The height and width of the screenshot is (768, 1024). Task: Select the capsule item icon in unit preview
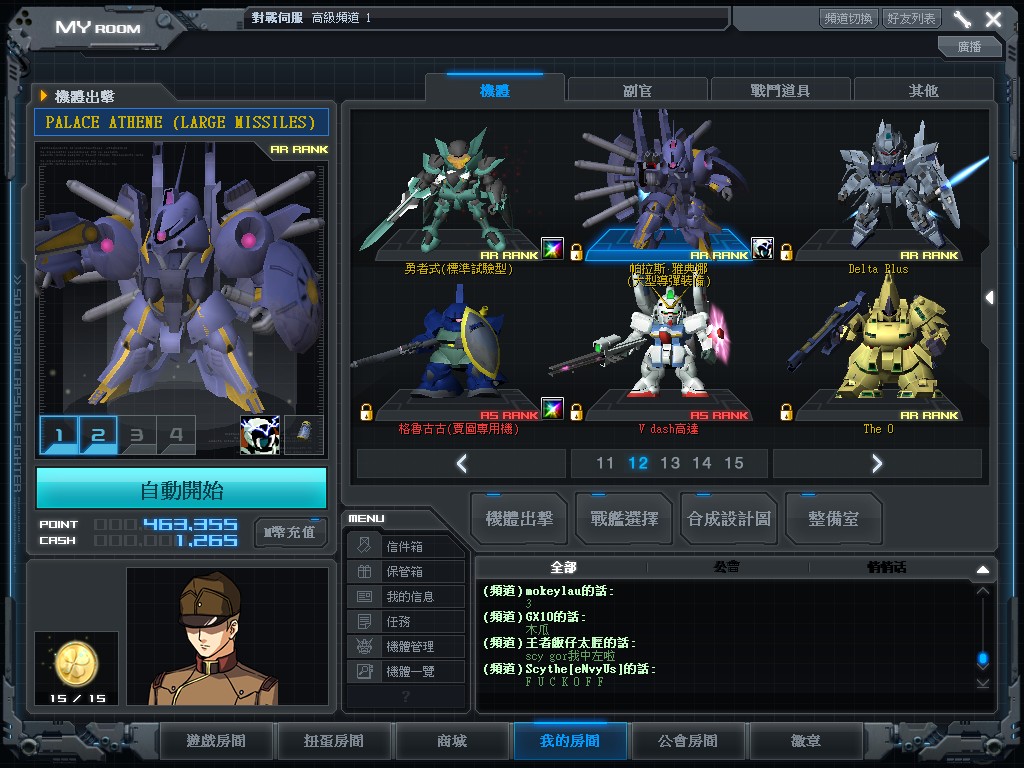[304, 434]
